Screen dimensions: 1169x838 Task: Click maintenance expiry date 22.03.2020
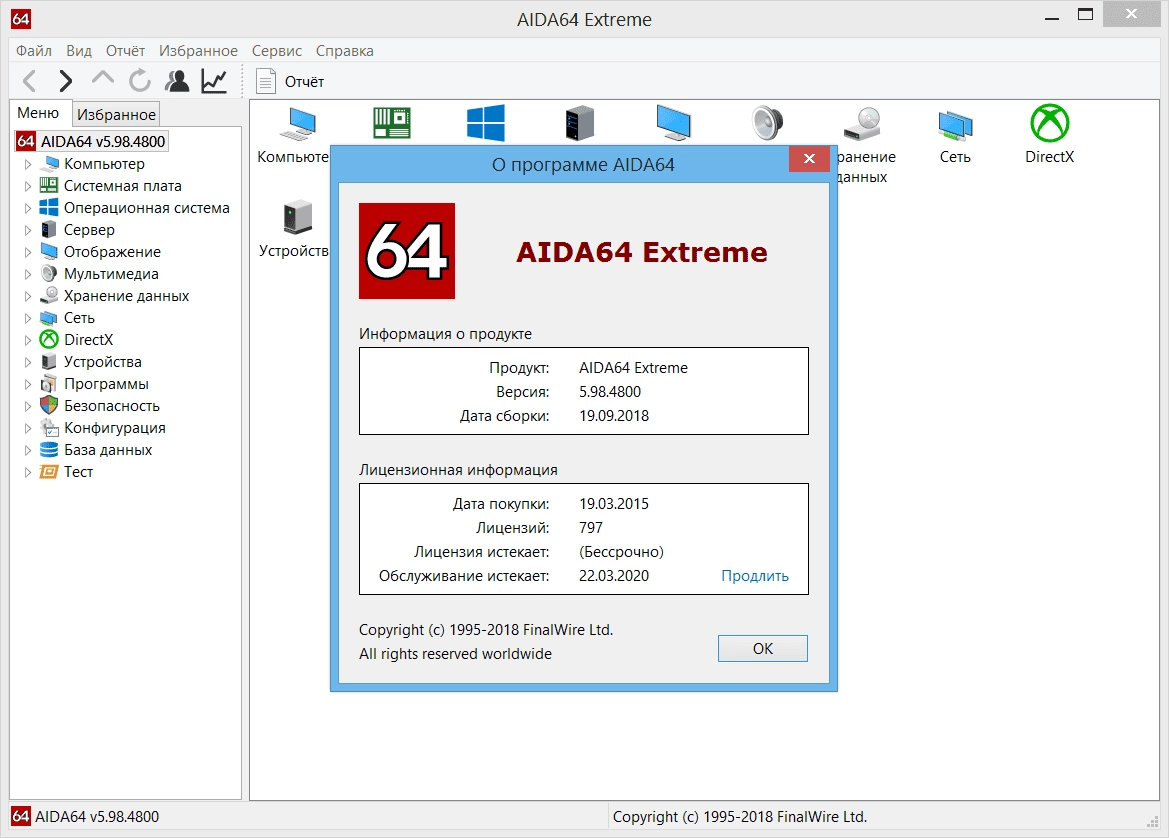[x=614, y=576]
